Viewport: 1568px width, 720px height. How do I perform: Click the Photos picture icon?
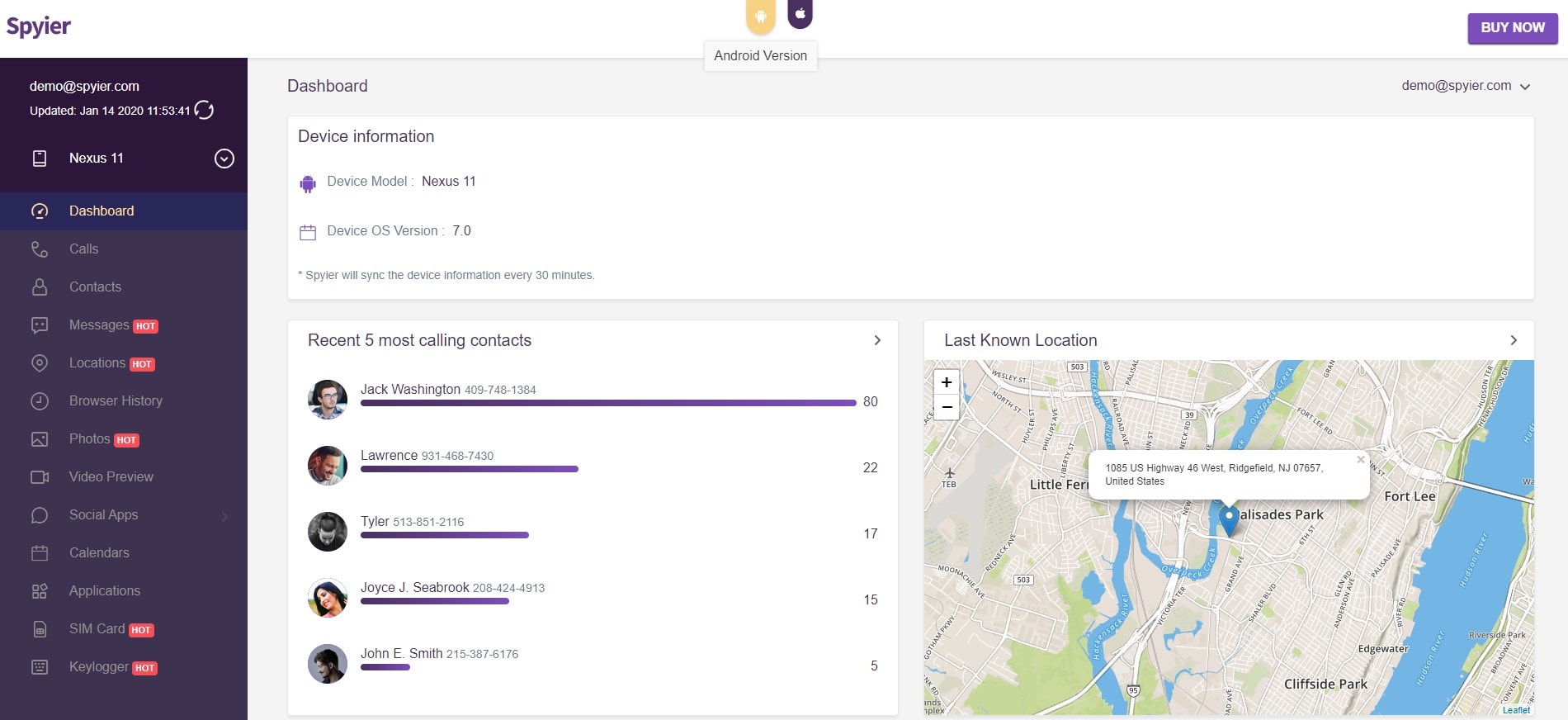(40, 439)
